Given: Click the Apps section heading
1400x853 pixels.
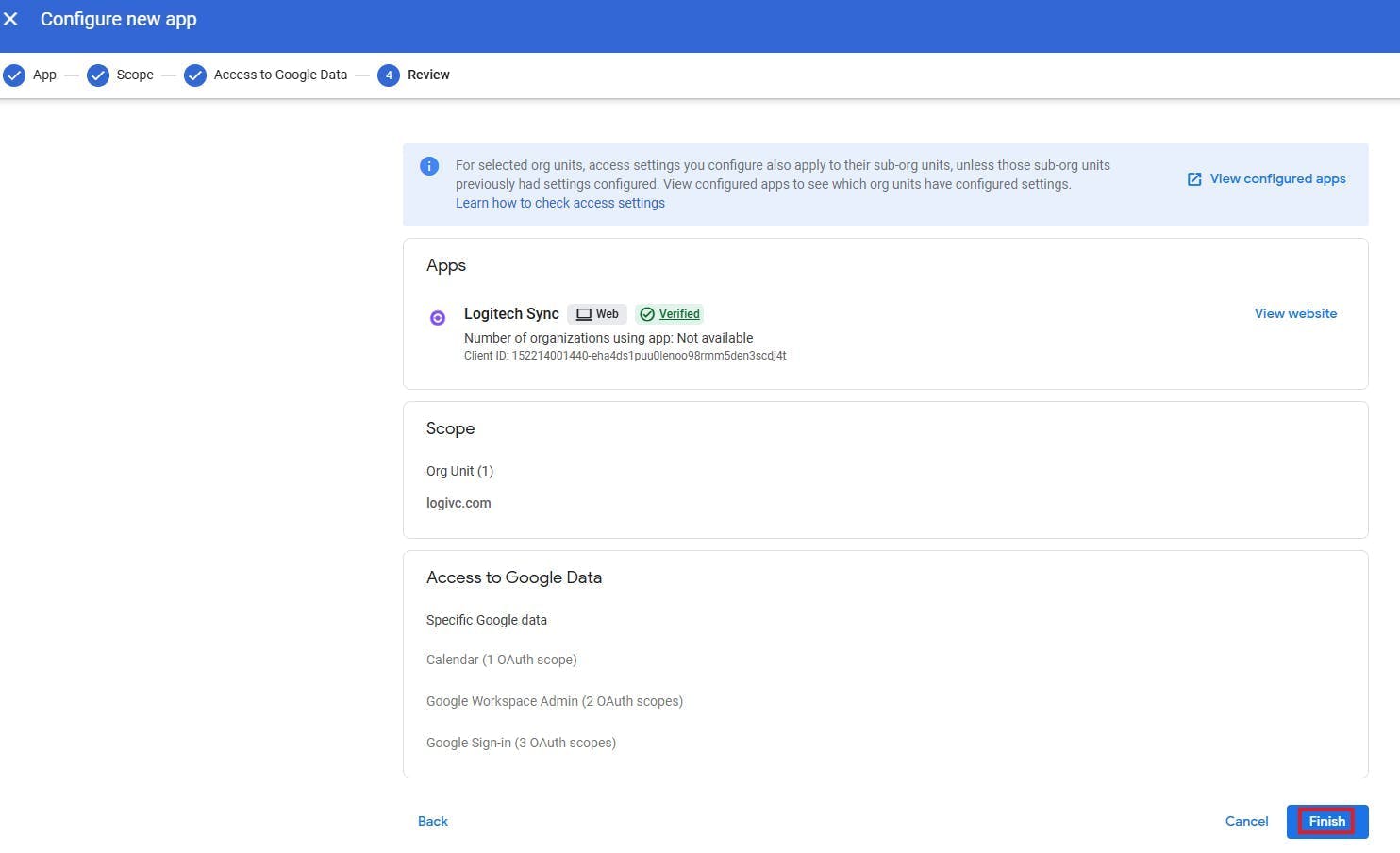Looking at the screenshot, I should point(446,265).
